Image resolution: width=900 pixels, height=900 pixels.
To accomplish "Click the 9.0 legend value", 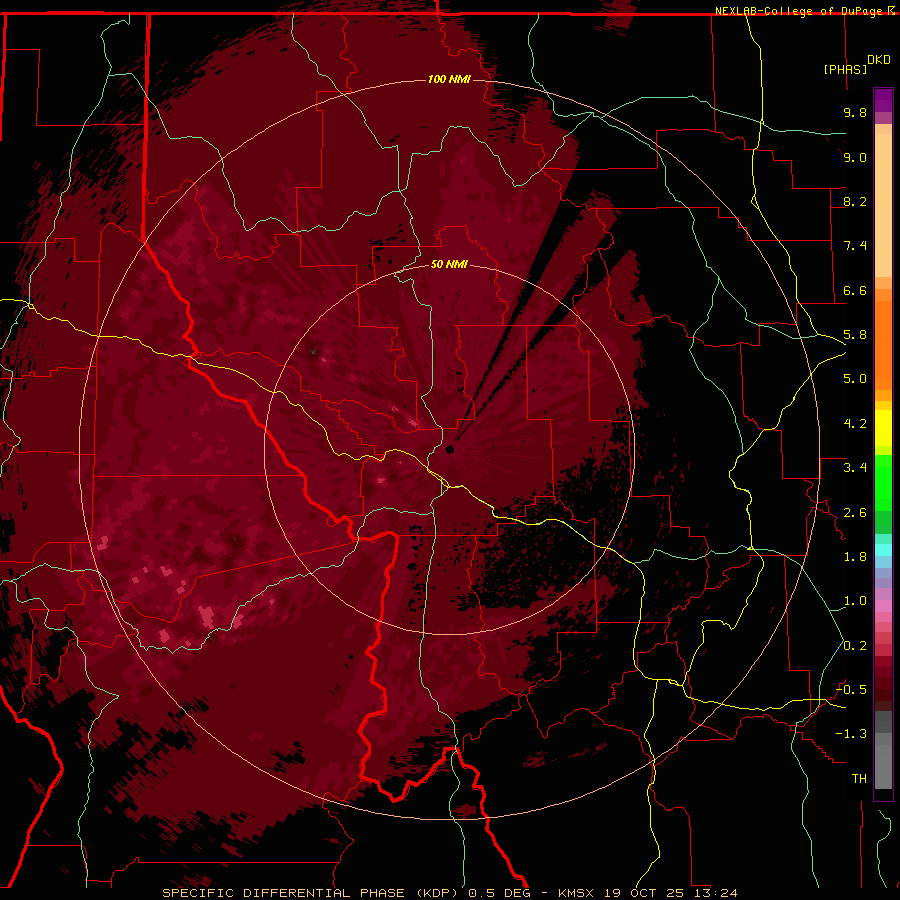I will click(x=855, y=157).
